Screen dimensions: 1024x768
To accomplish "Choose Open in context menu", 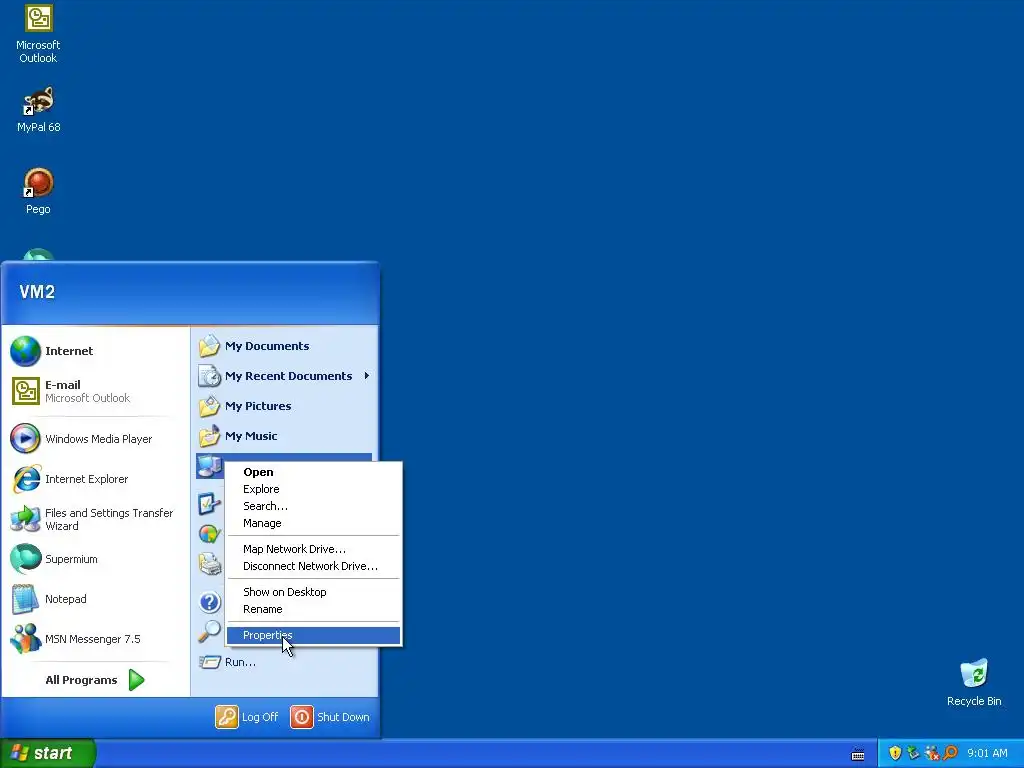I will 313,472.
